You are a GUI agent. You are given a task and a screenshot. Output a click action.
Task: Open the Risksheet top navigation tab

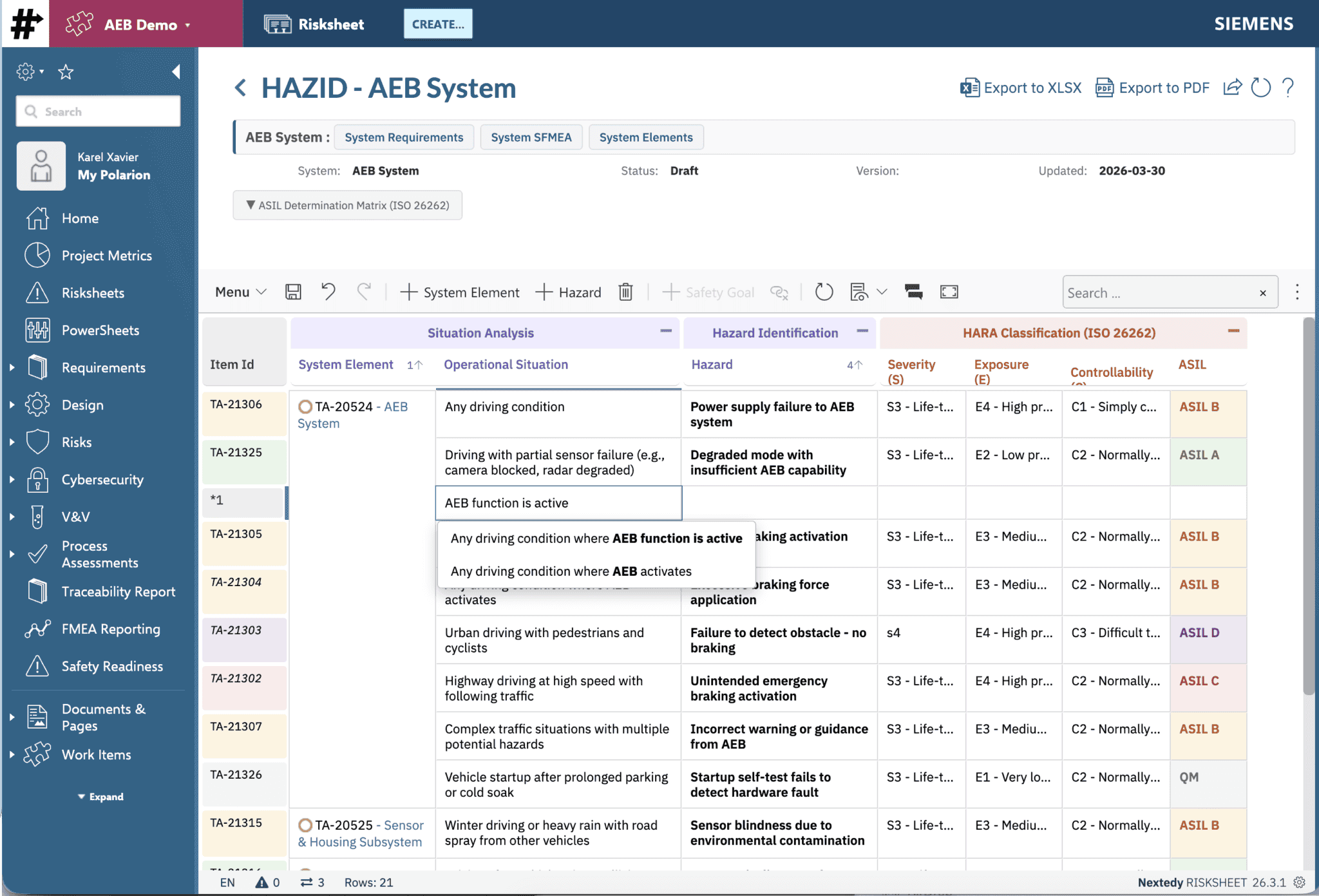pos(314,24)
